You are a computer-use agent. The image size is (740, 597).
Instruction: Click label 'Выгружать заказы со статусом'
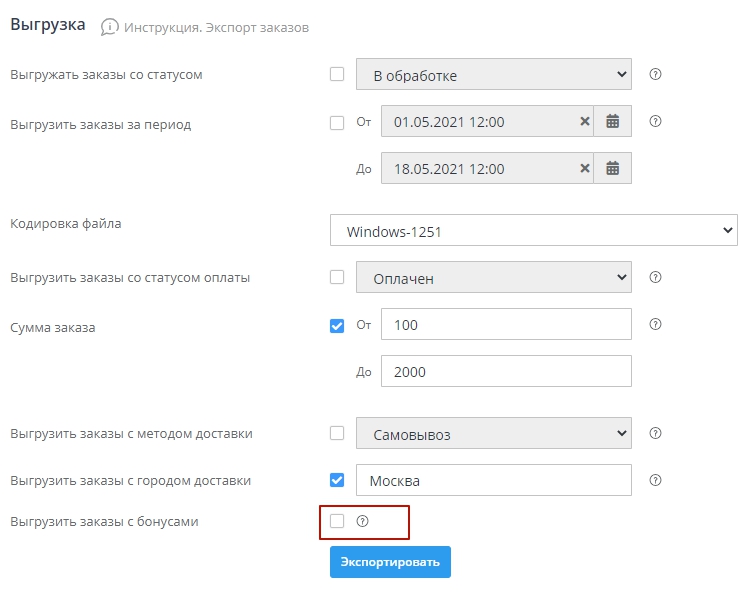pyautogui.click(x=106, y=75)
